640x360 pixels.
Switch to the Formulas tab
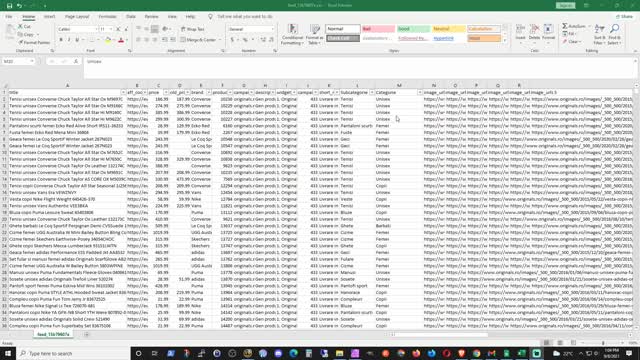point(107,17)
